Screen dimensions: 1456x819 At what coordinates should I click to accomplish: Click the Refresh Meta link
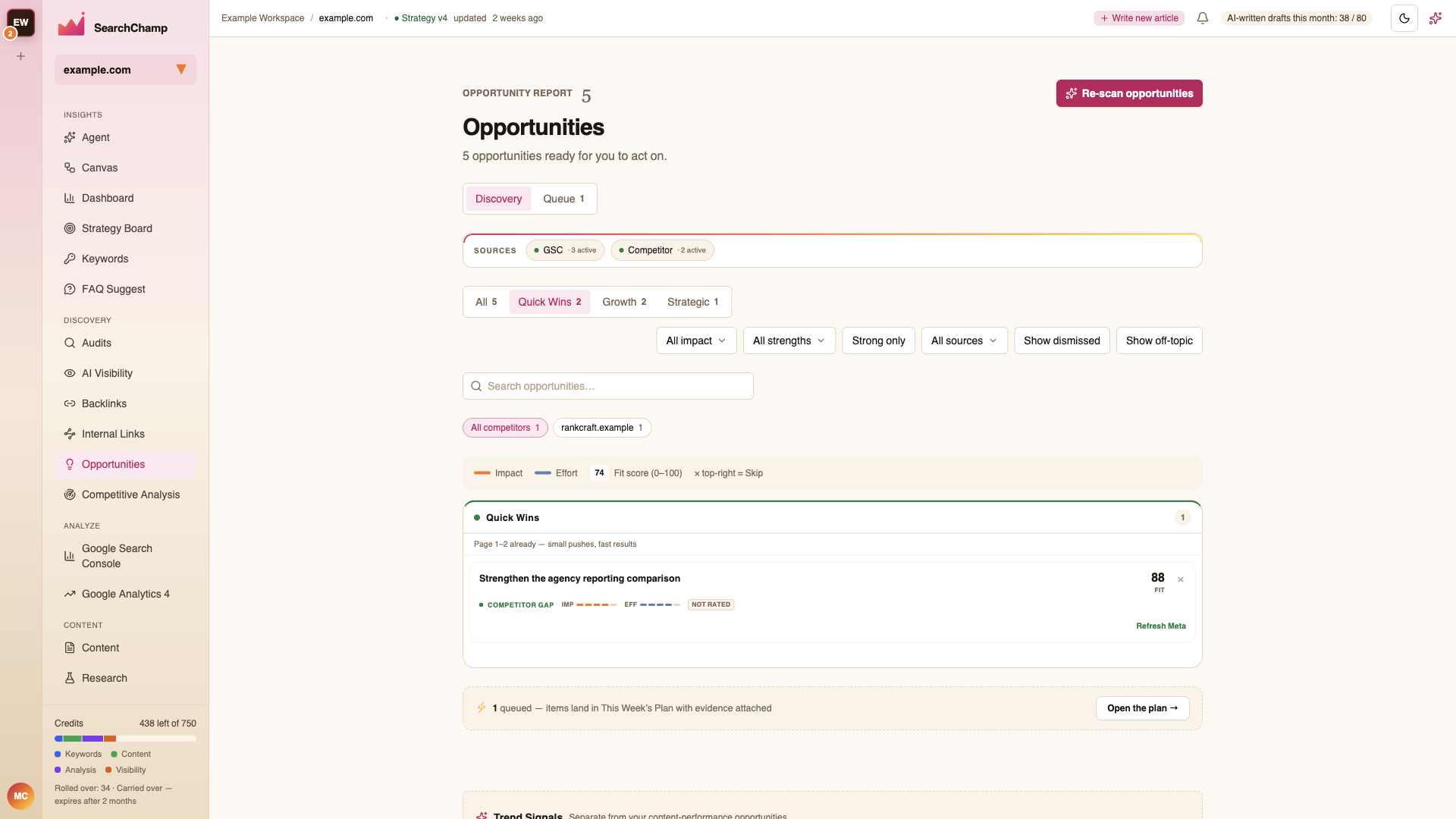(1161, 626)
